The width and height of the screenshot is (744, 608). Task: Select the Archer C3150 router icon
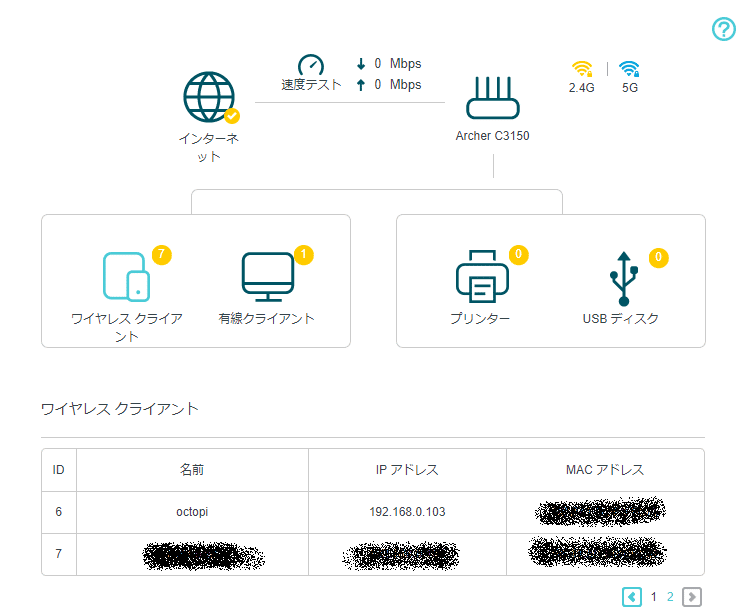tap(493, 98)
